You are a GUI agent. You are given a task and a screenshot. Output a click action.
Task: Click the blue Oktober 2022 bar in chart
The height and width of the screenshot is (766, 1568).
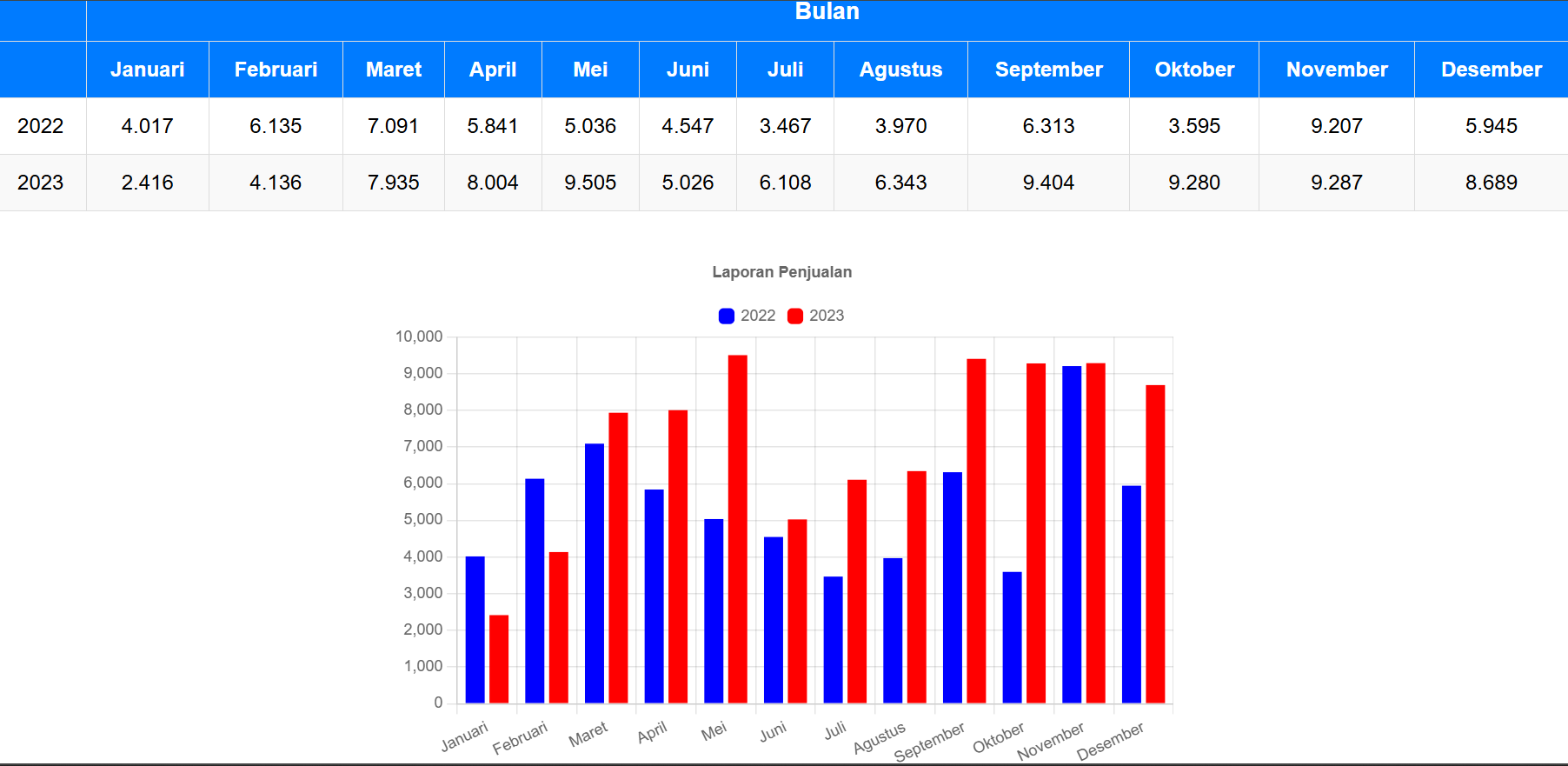click(x=1012, y=637)
